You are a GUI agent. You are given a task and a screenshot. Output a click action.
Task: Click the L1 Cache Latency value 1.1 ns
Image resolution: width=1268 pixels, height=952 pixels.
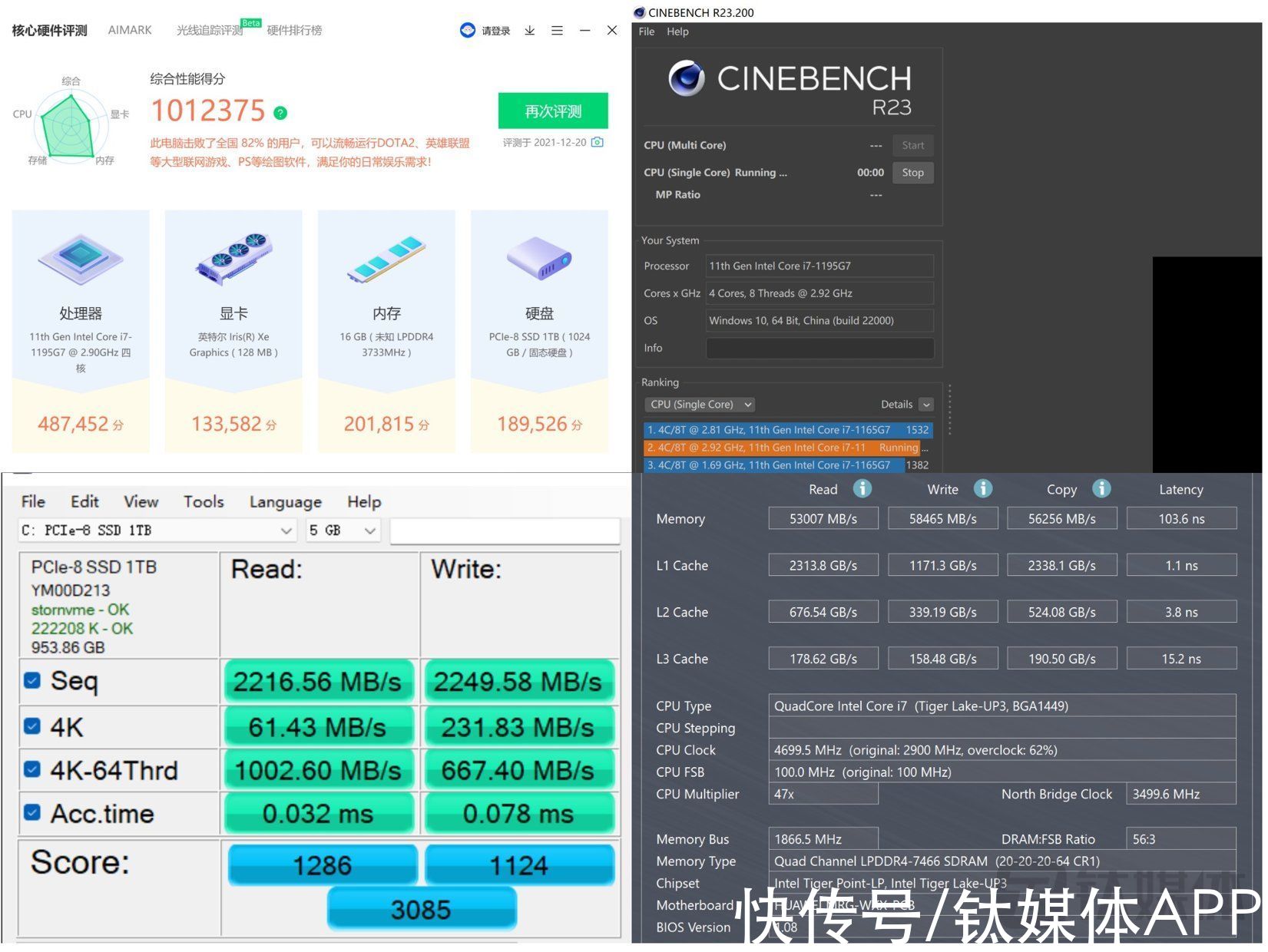point(1181,565)
